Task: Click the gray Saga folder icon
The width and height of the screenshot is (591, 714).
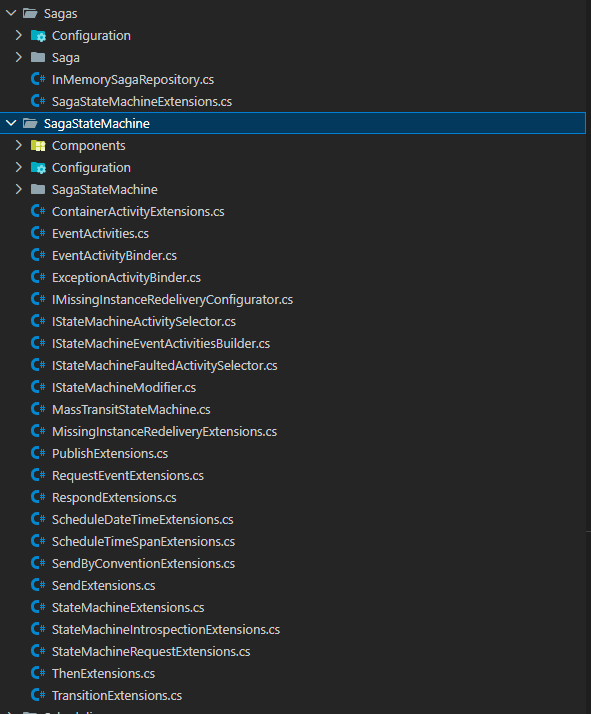Action: coord(38,57)
